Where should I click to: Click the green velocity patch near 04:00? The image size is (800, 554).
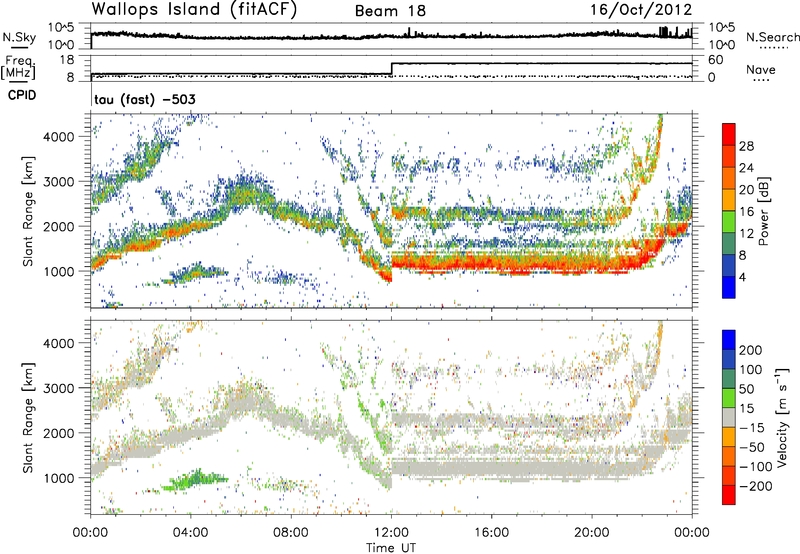pos(194,480)
